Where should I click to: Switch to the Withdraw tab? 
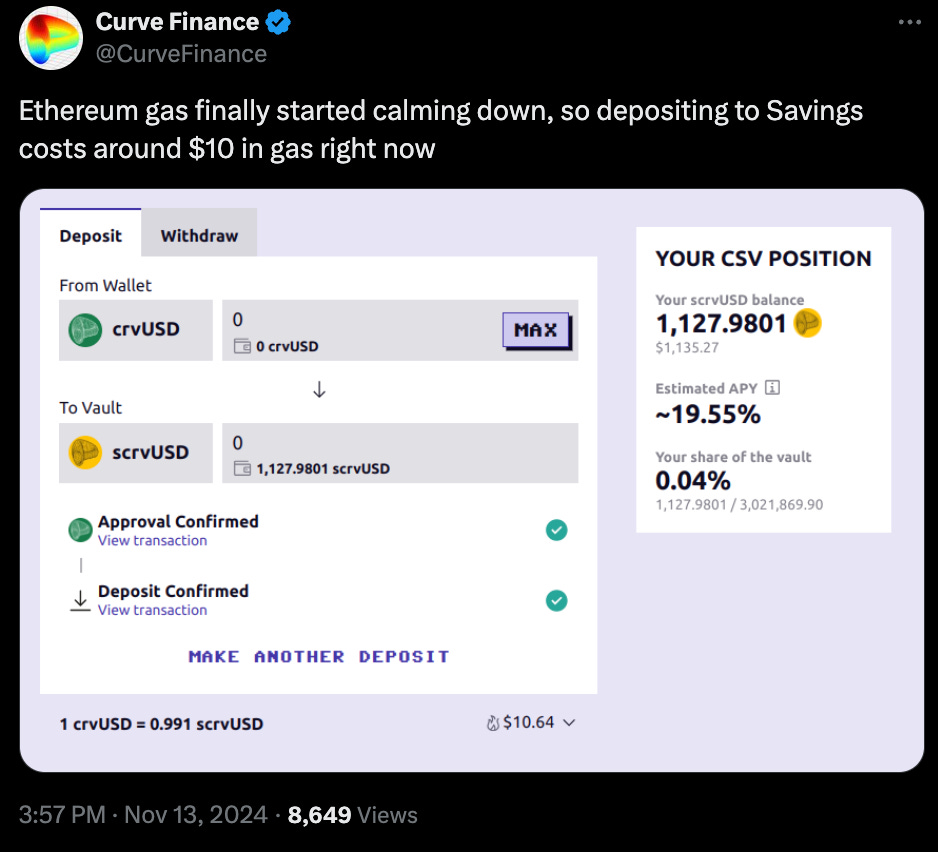tap(199, 236)
